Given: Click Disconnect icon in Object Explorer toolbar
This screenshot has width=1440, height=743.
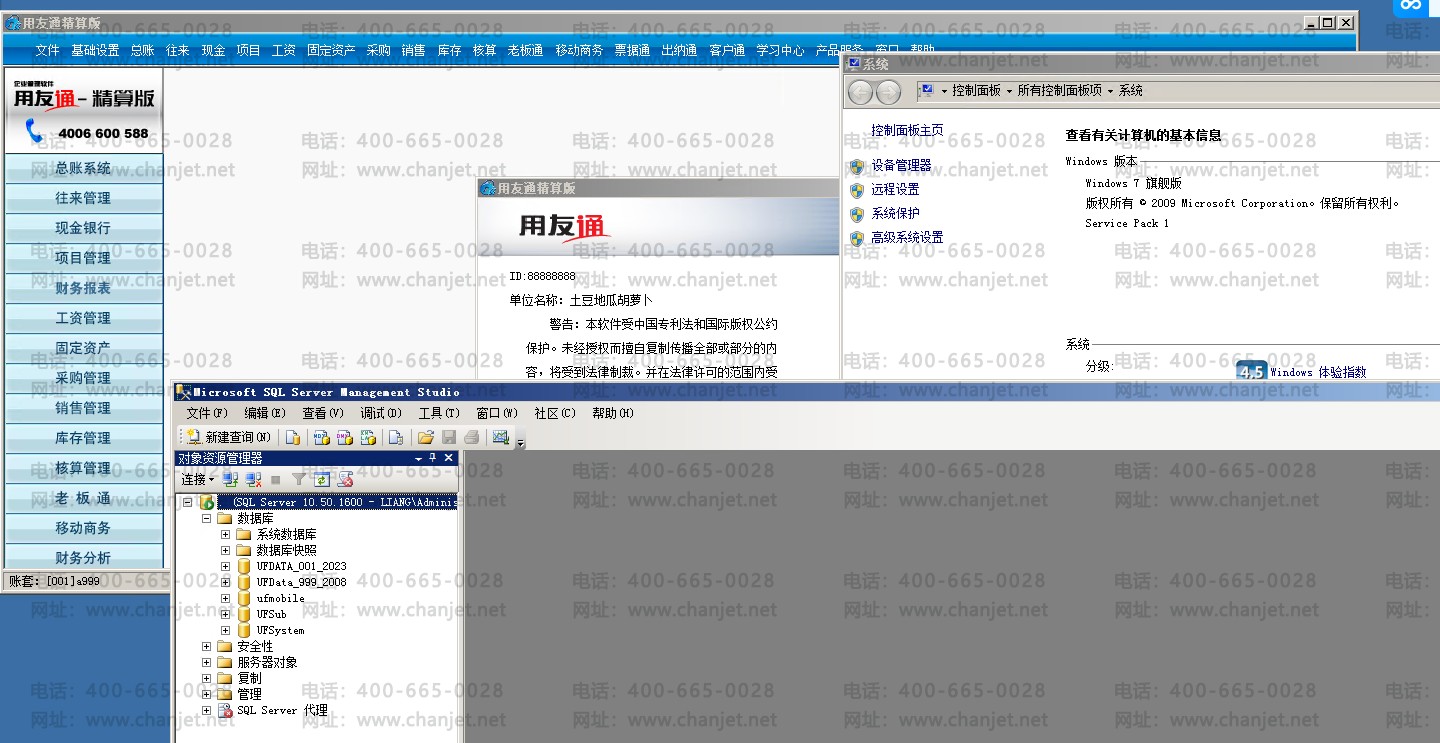Looking at the screenshot, I should click(254, 480).
